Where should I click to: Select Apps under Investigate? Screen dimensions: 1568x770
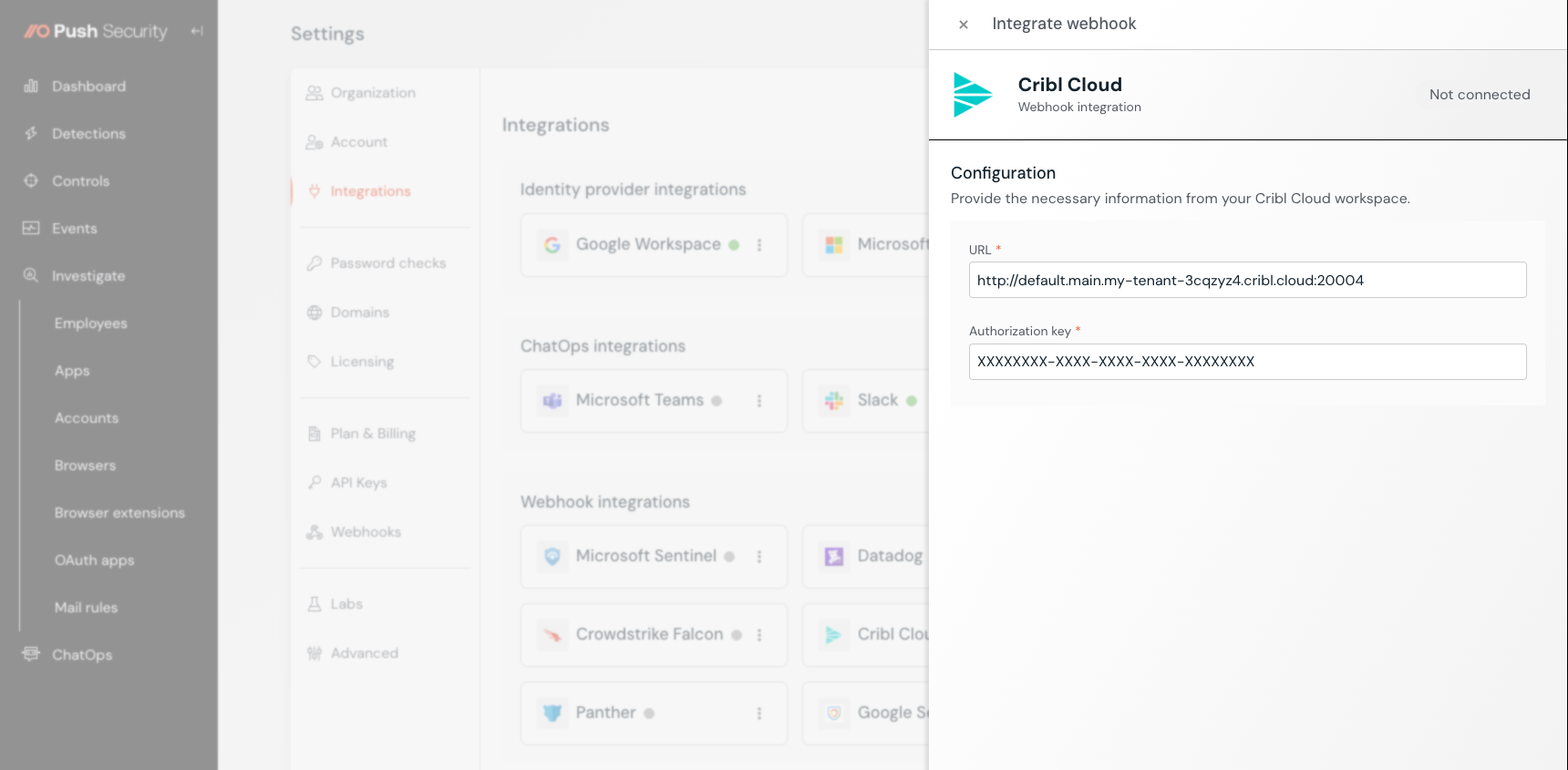pos(72,371)
